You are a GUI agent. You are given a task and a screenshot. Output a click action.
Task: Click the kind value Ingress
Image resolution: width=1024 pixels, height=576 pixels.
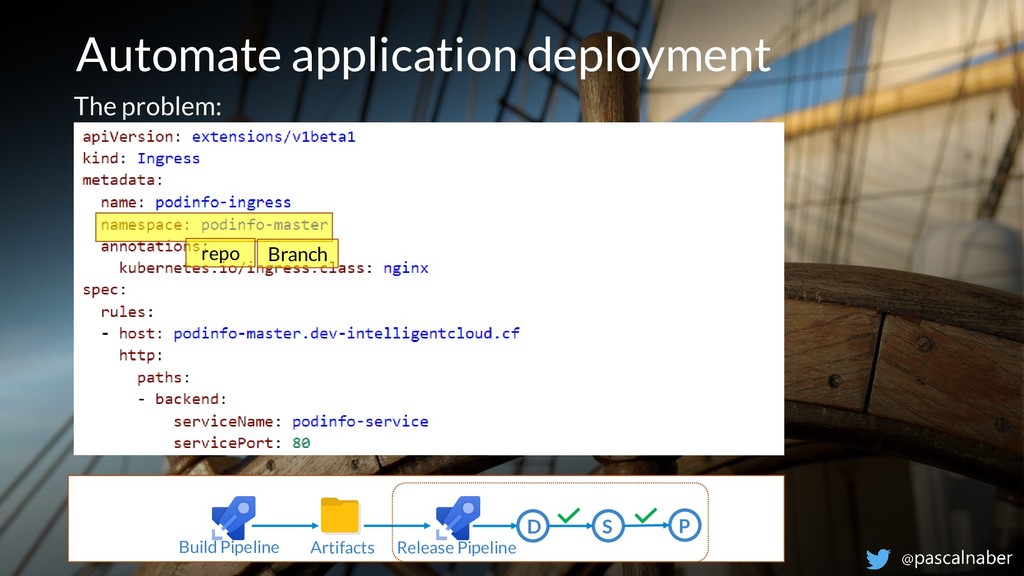[x=168, y=159]
